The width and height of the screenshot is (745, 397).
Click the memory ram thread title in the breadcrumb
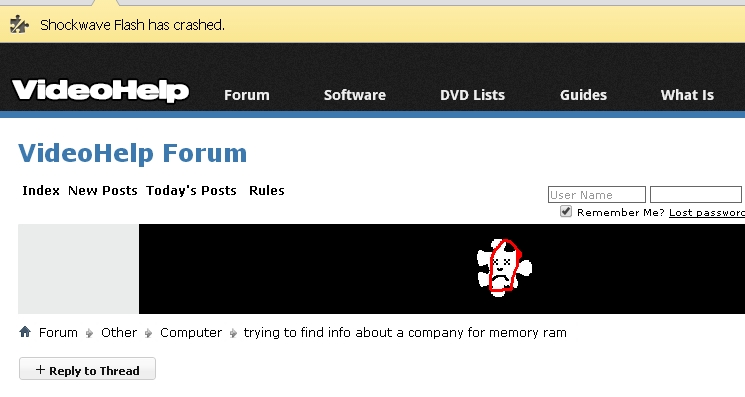[405, 332]
